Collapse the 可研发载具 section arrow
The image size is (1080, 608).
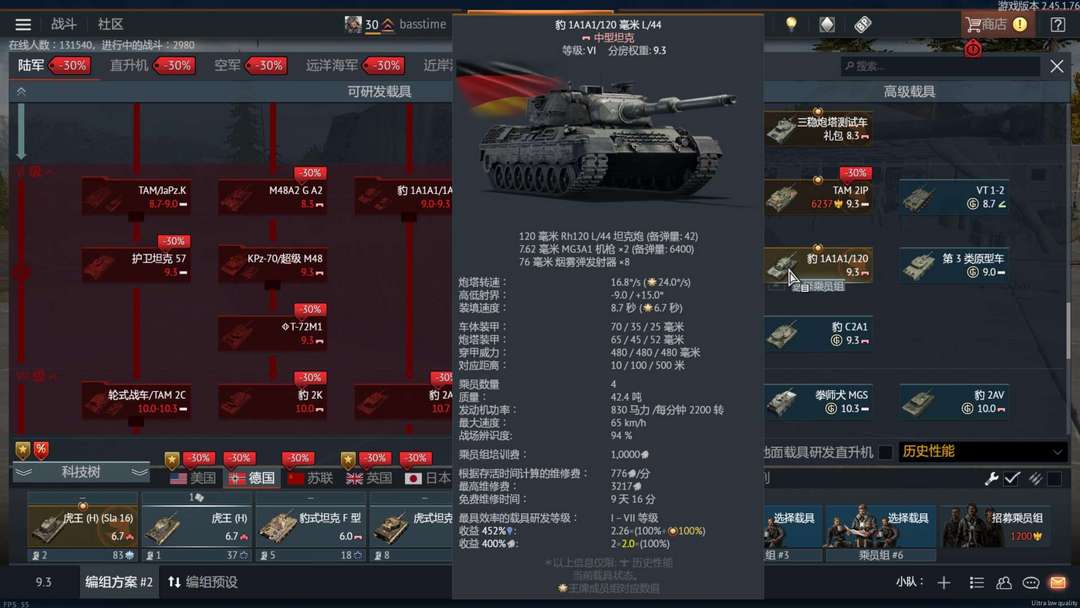[21, 92]
